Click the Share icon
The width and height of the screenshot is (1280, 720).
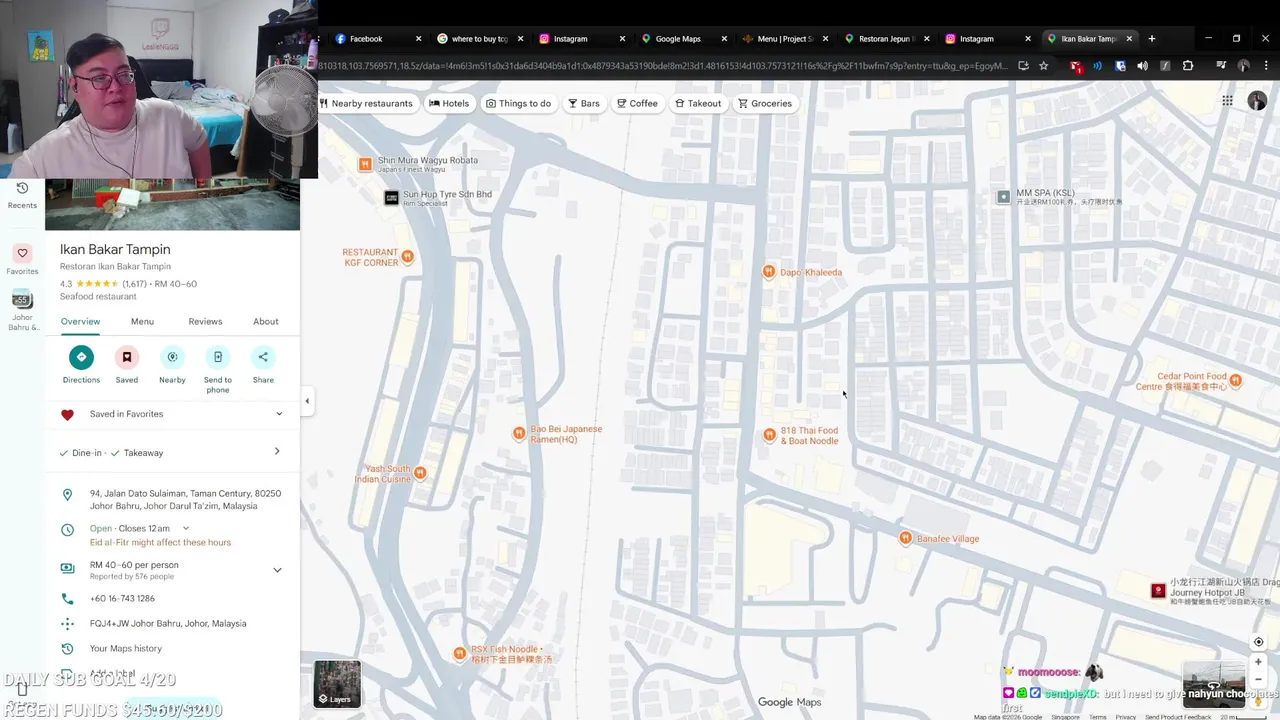click(x=263, y=357)
